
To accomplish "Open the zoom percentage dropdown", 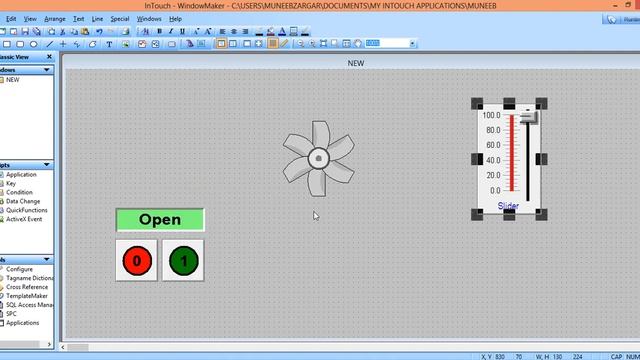I will [x=412, y=44].
